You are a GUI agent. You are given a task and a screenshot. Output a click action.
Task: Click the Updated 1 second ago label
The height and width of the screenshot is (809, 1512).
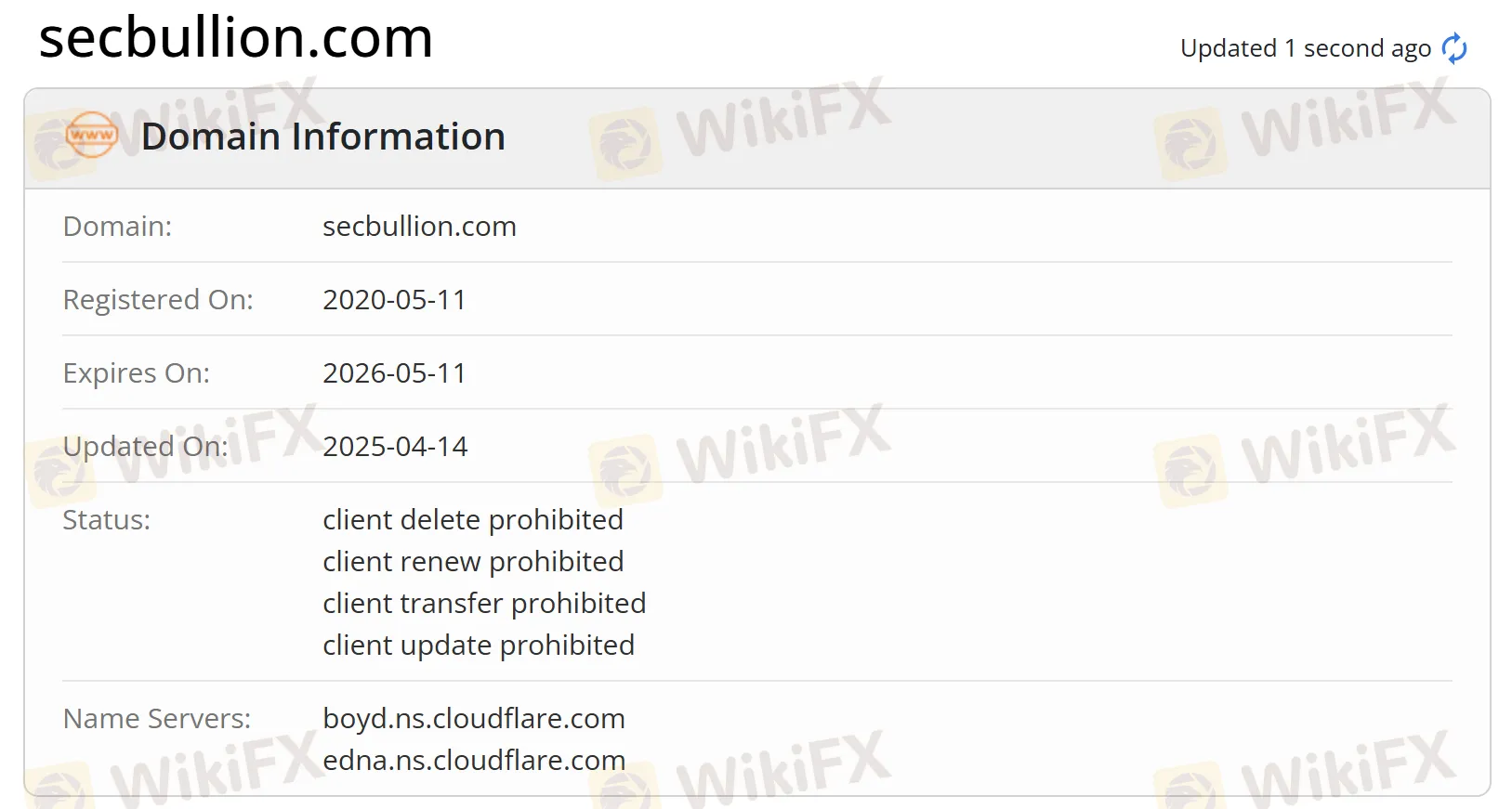1305,47
